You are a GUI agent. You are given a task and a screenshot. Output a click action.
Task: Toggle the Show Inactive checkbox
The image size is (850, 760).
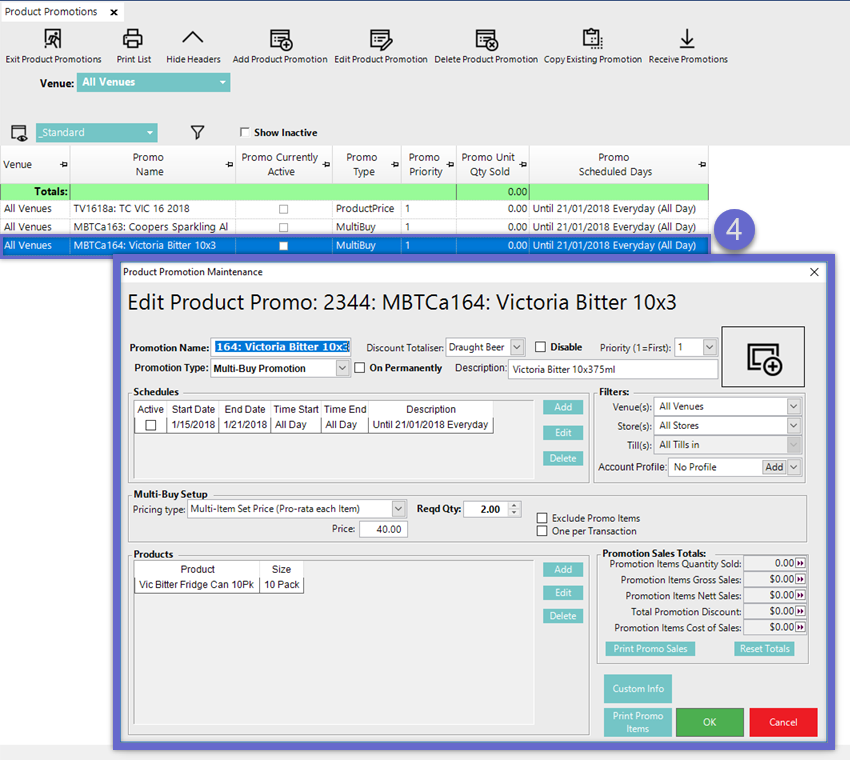(244, 132)
